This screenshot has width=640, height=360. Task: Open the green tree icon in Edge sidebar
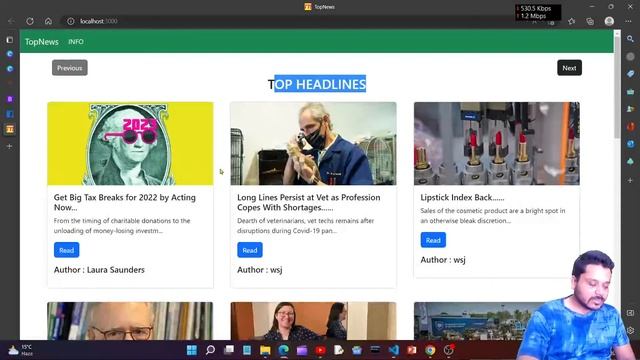click(x=630, y=162)
